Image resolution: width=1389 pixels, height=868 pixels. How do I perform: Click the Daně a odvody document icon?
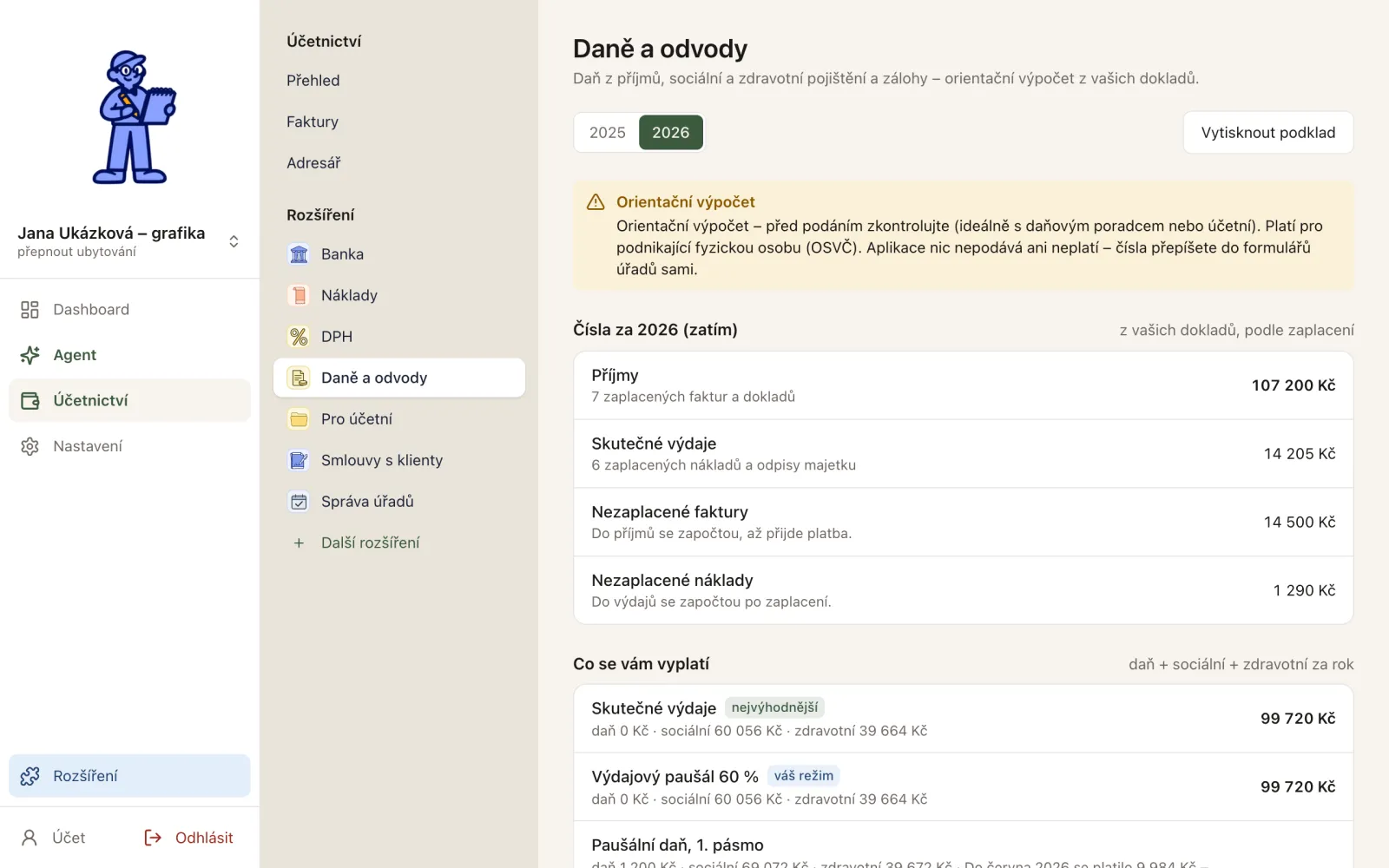pyautogui.click(x=299, y=378)
